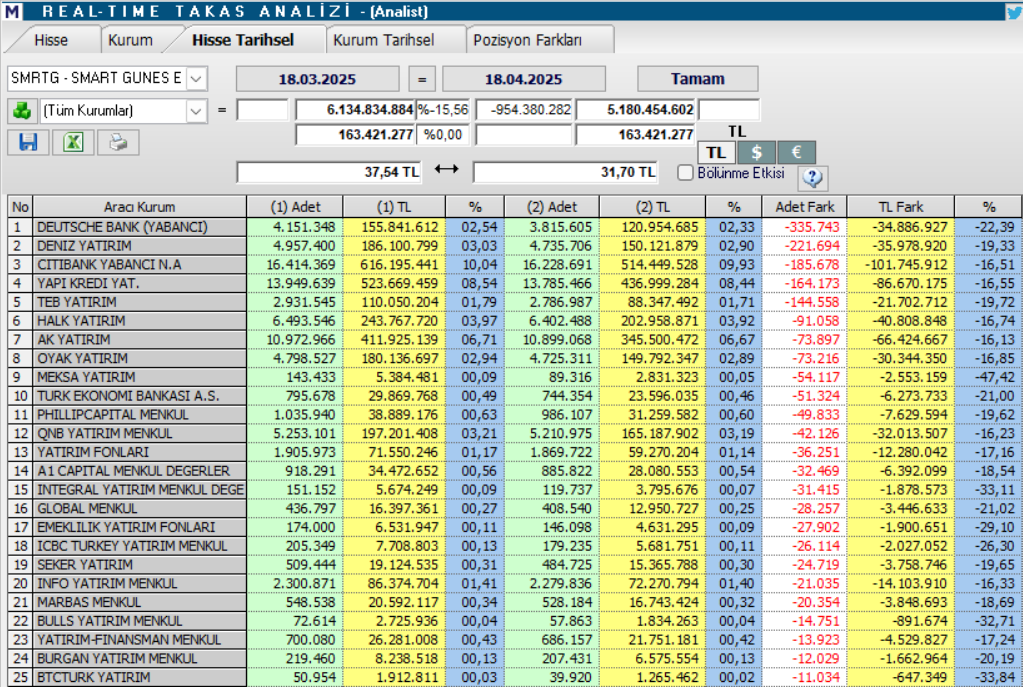Image resolution: width=1023 pixels, height=687 pixels.
Task: Select BURGAN YATIRIM MENKUL row
Action: [515, 658]
